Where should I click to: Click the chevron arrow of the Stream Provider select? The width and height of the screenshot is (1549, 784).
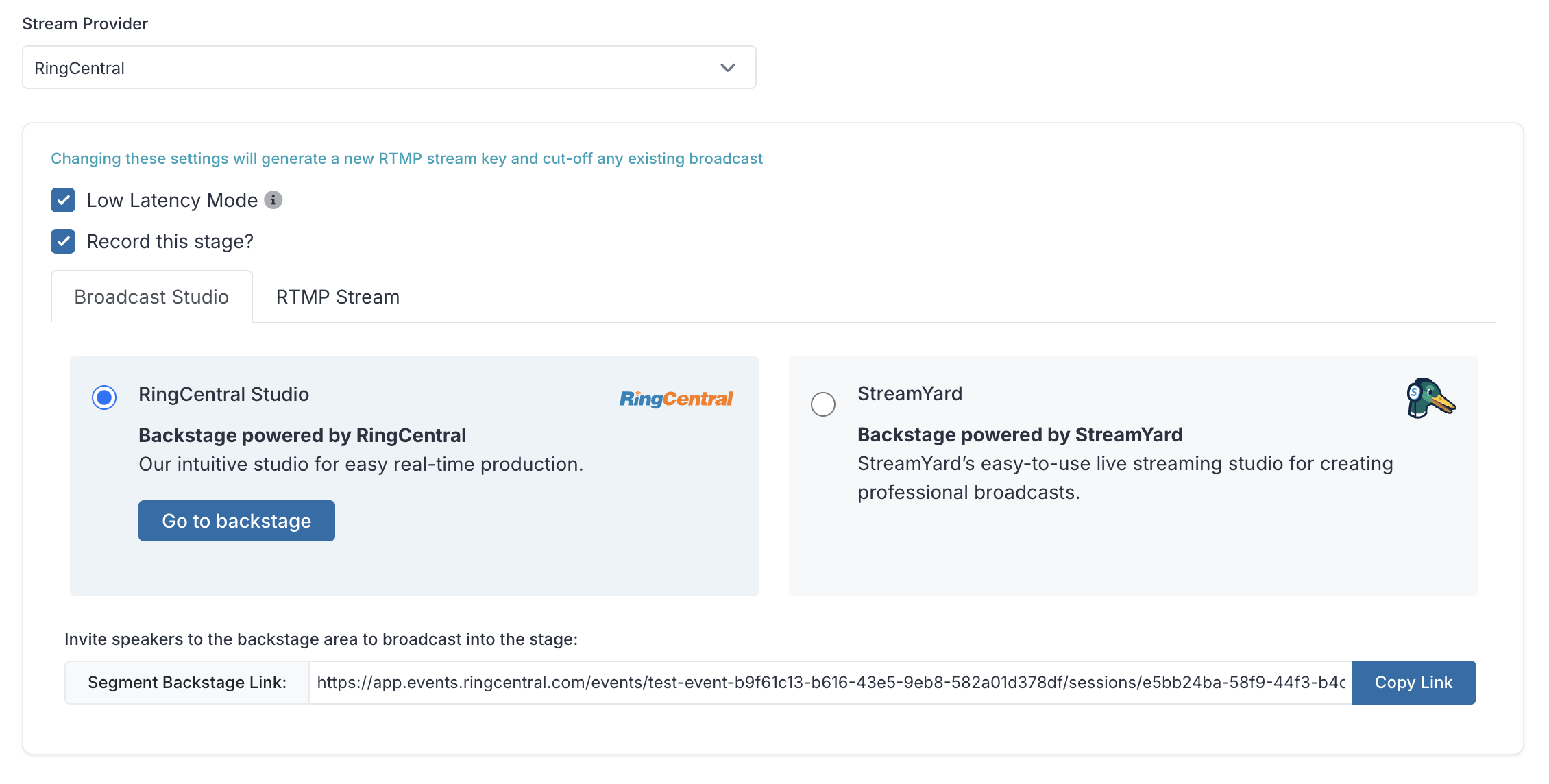(x=728, y=68)
